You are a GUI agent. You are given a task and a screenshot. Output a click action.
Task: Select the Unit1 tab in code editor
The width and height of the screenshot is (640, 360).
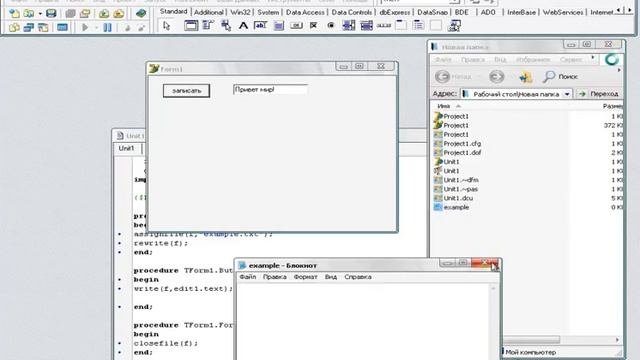coord(126,148)
